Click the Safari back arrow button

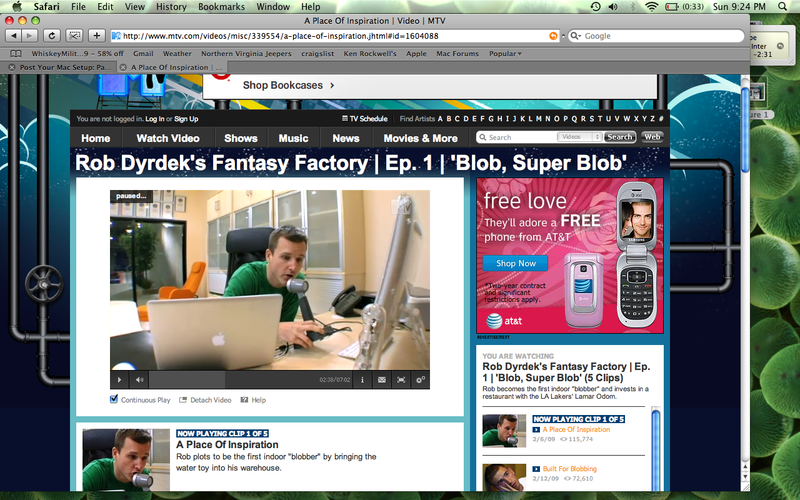coord(14,36)
